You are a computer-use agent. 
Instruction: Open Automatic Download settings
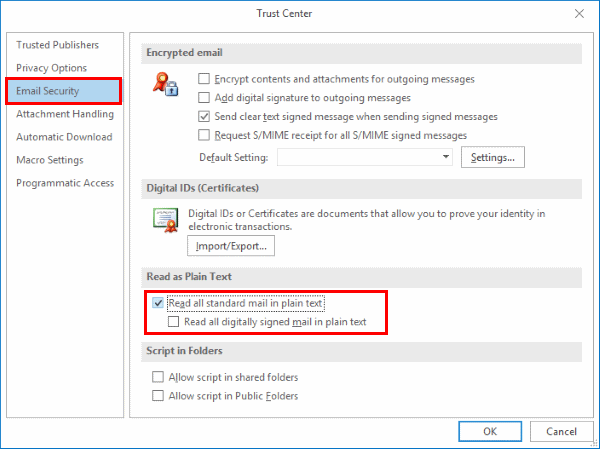point(64,137)
